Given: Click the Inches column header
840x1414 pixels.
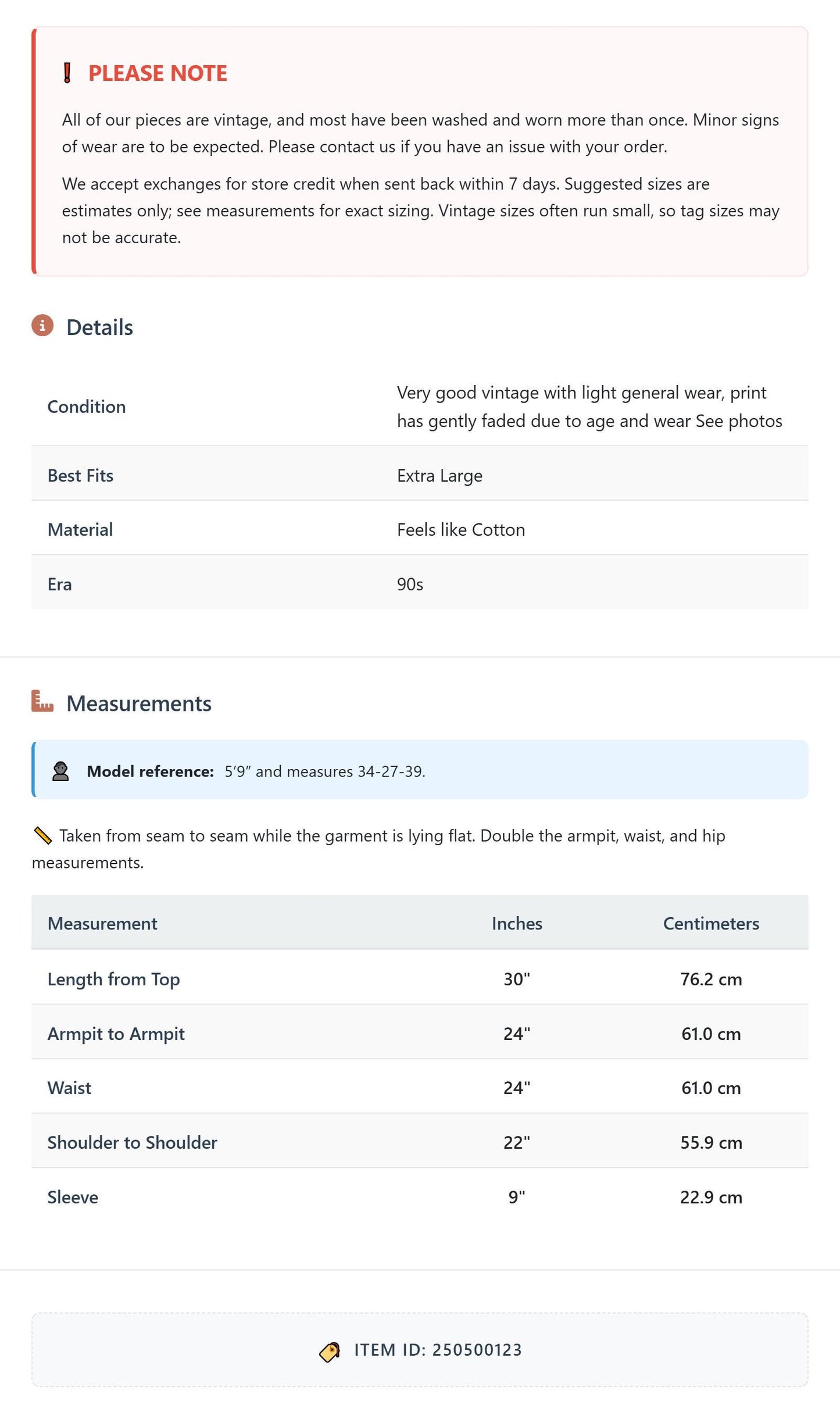Looking at the screenshot, I should [517, 924].
